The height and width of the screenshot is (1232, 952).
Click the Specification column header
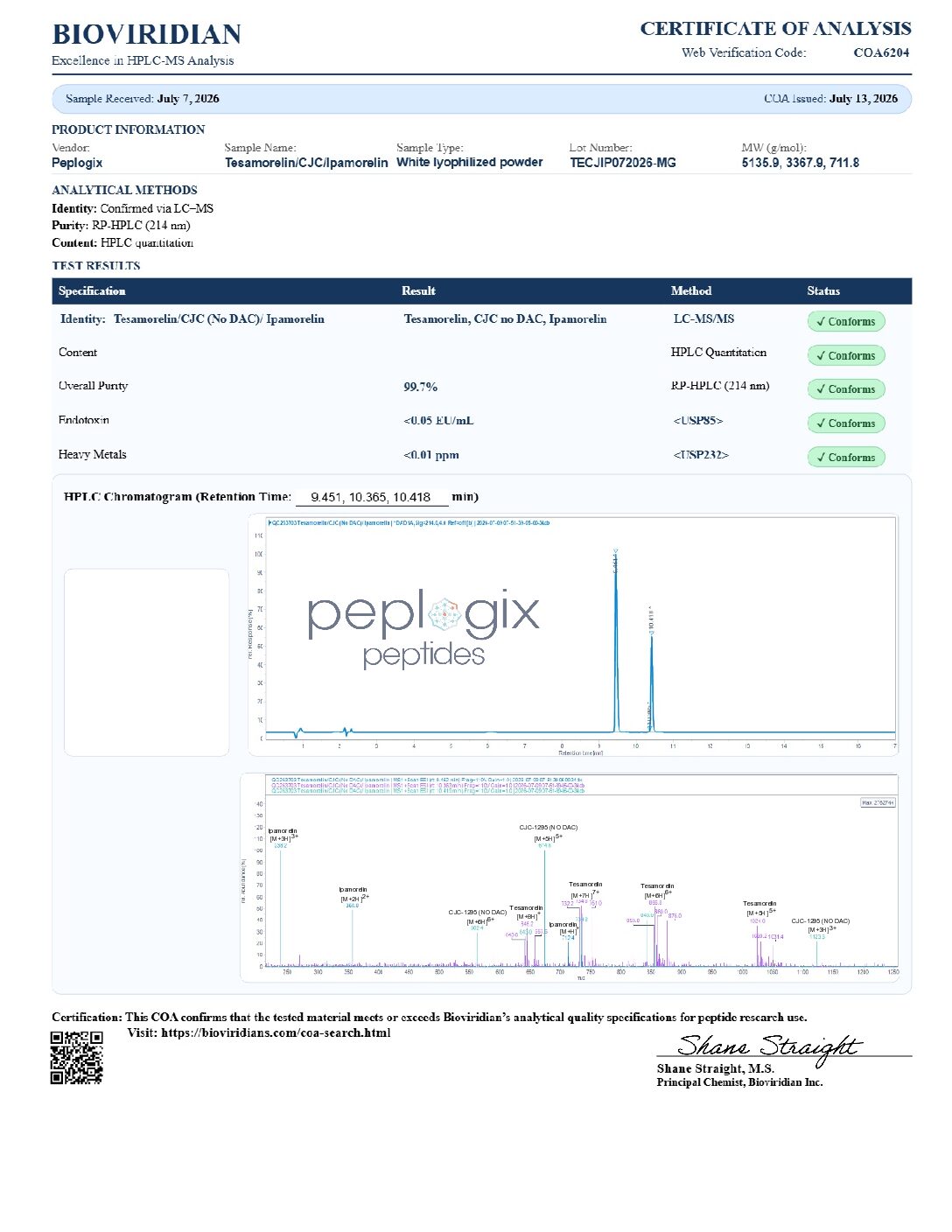92,291
